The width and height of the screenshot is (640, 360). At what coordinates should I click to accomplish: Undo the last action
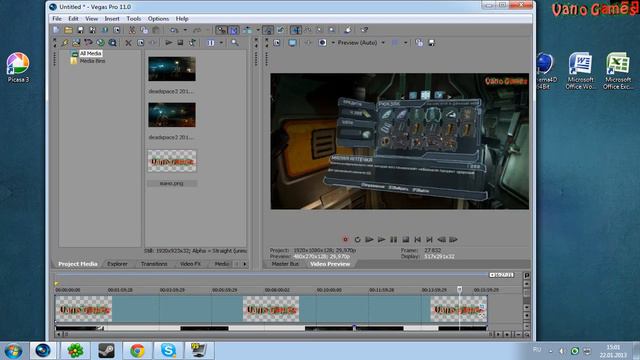(x=174, y=30)
